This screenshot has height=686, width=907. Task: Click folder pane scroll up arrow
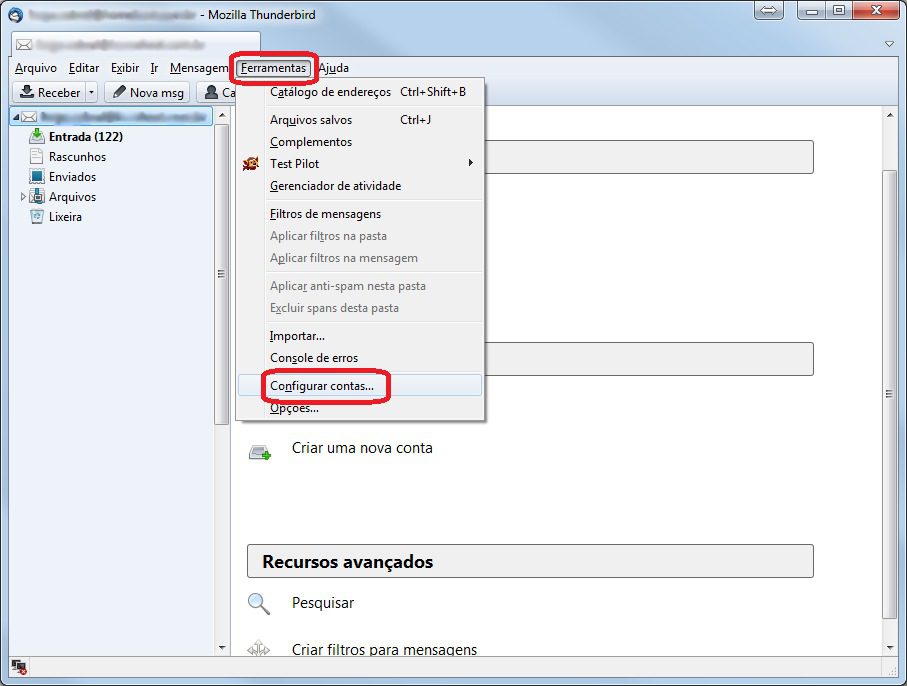[x=222, y=116]
